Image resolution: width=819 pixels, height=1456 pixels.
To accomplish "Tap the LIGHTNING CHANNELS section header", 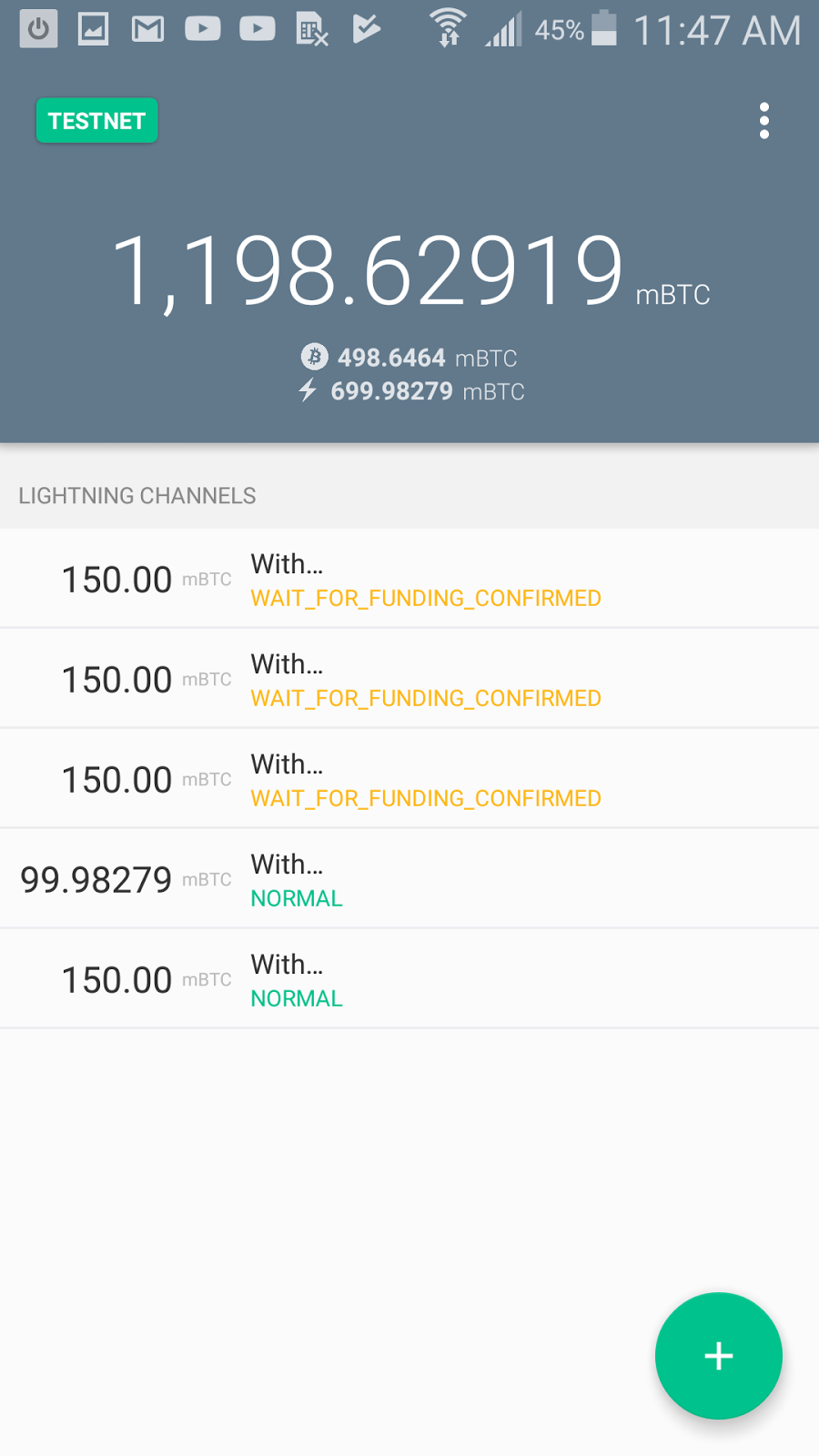I will pyautogui.click(x=137, y=496).
